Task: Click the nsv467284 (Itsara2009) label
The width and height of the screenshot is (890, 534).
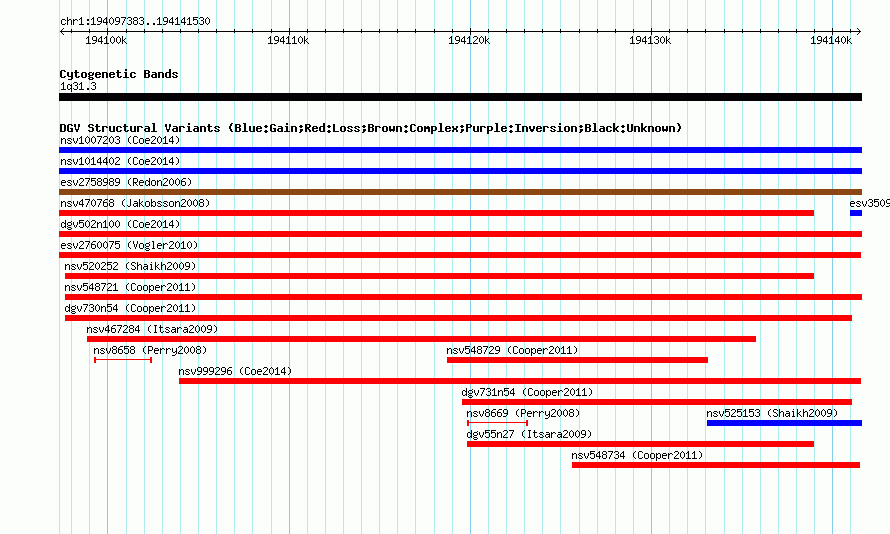Action: pyautogui.click(x=152, y=329)
